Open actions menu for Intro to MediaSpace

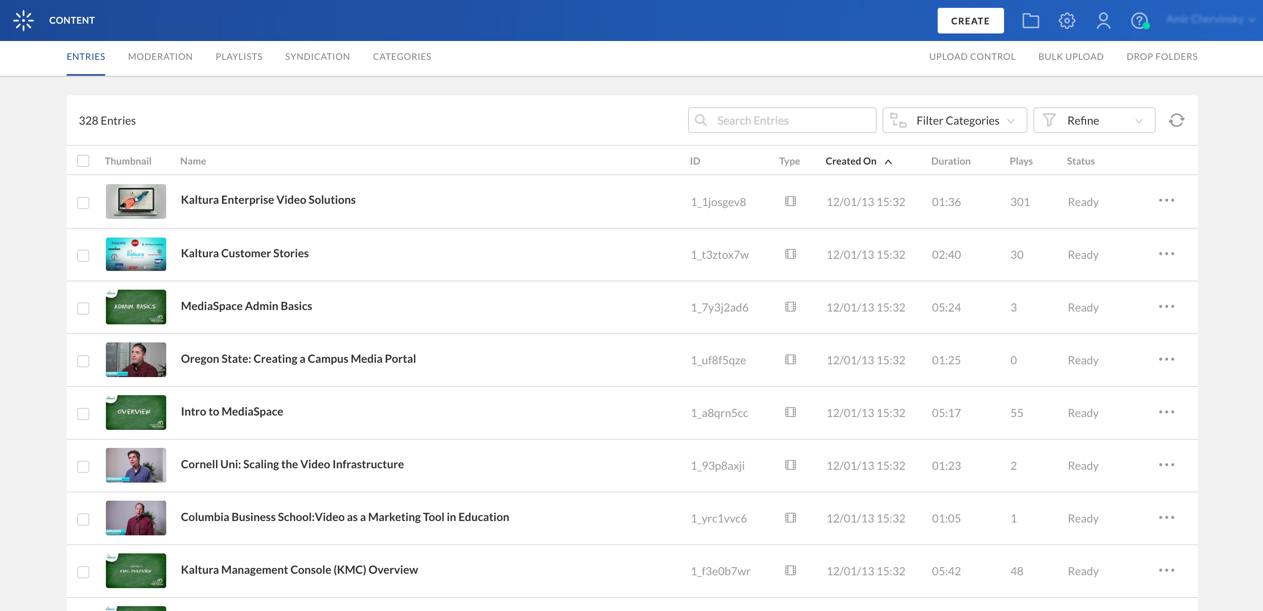[1166, 413]
